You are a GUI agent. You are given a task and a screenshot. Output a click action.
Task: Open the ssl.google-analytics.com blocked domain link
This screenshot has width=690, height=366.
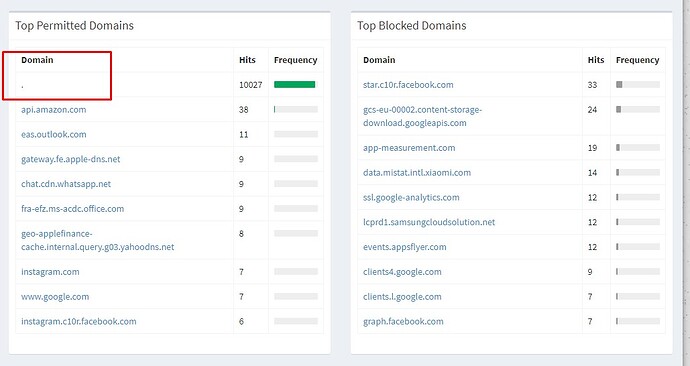tap(411, 198)
